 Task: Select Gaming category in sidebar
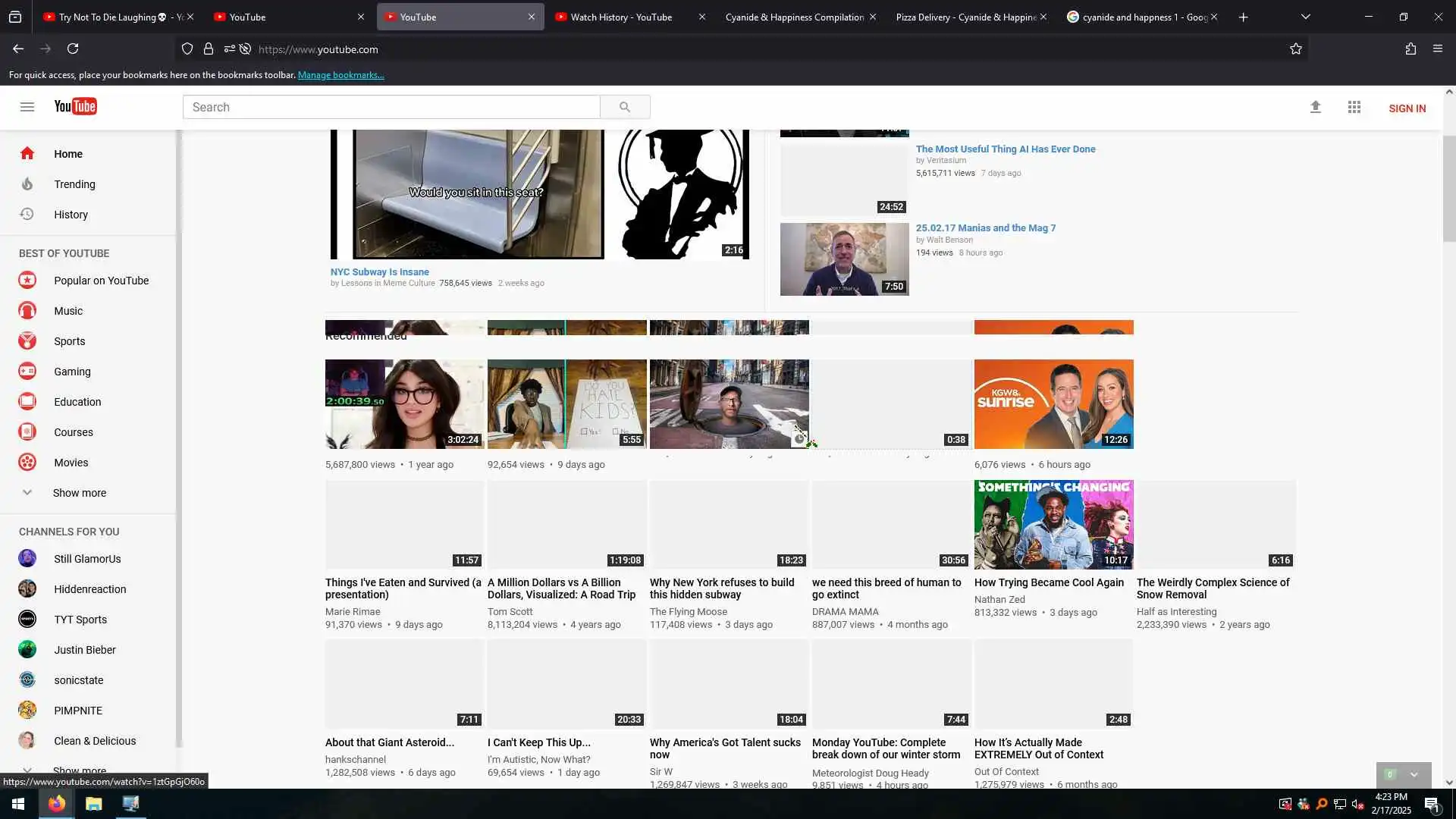click(x=72, y=372)
